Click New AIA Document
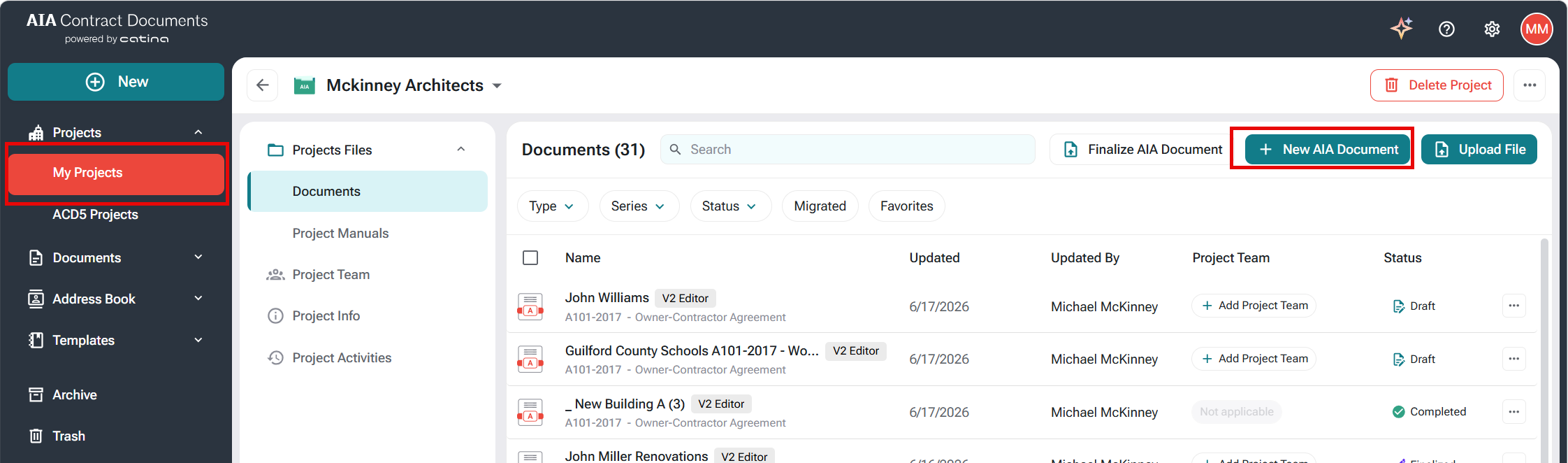1568x463 pixels. tap(1328, 150)
